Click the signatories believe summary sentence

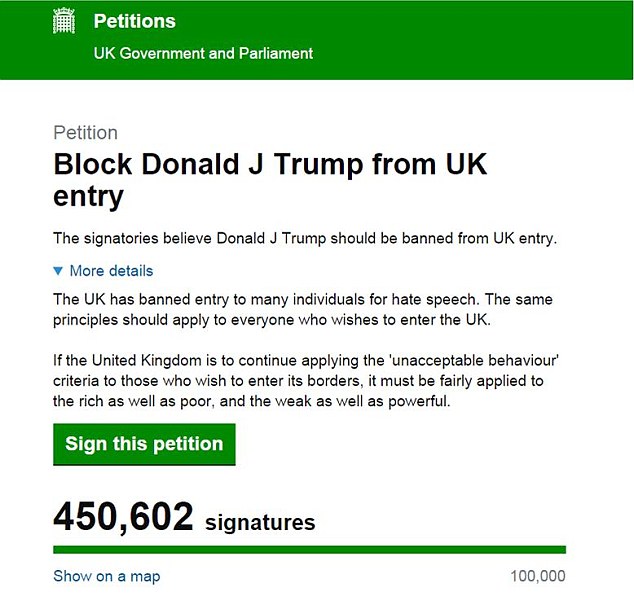(305, 238)
